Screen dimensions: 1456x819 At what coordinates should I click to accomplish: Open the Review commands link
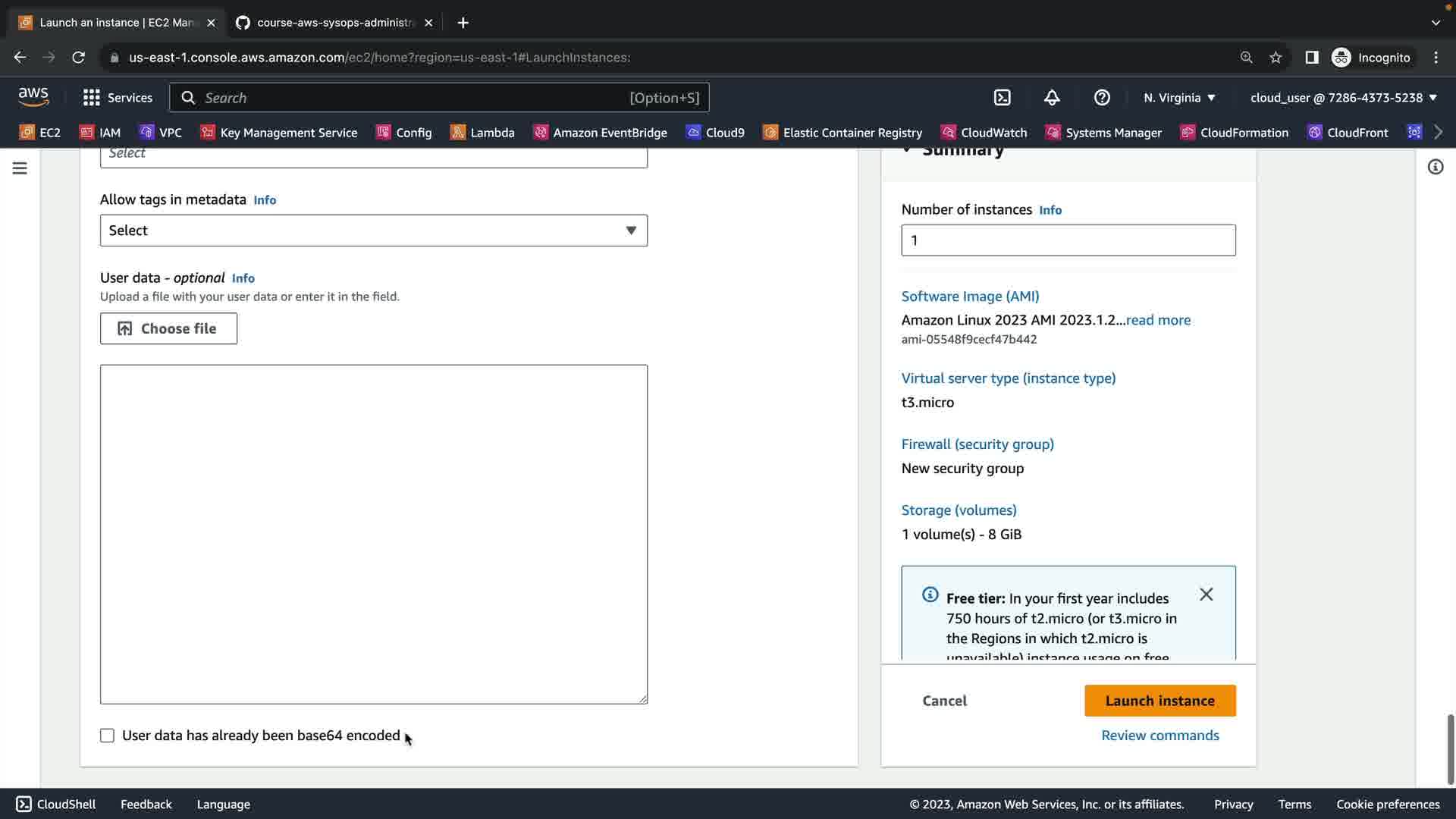pos(1159,736)
